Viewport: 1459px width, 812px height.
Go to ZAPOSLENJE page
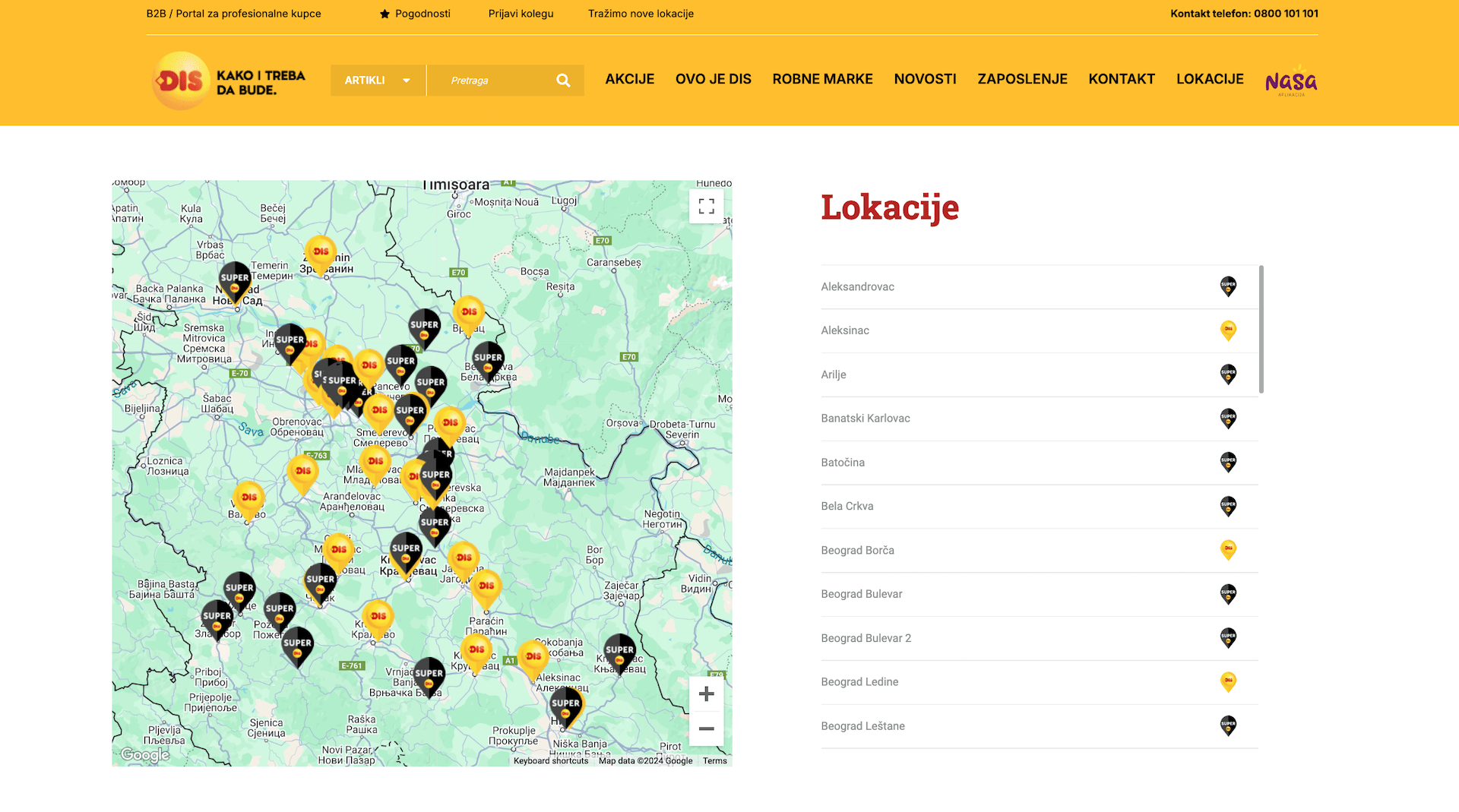pos(1022,79)
